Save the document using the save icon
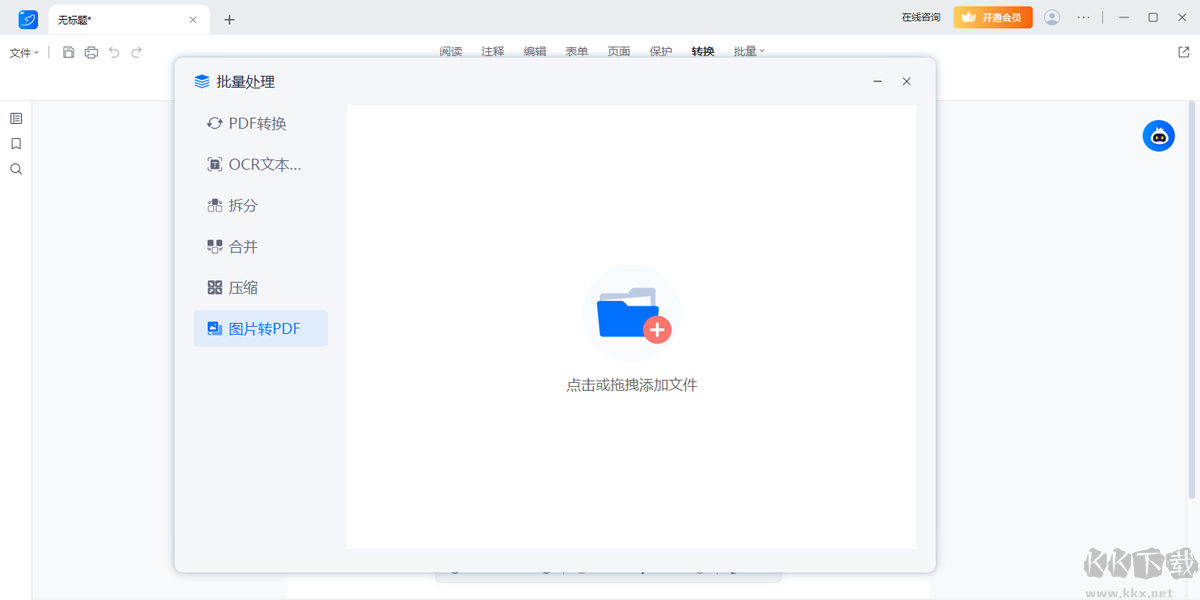 click(x=68, y=52)
